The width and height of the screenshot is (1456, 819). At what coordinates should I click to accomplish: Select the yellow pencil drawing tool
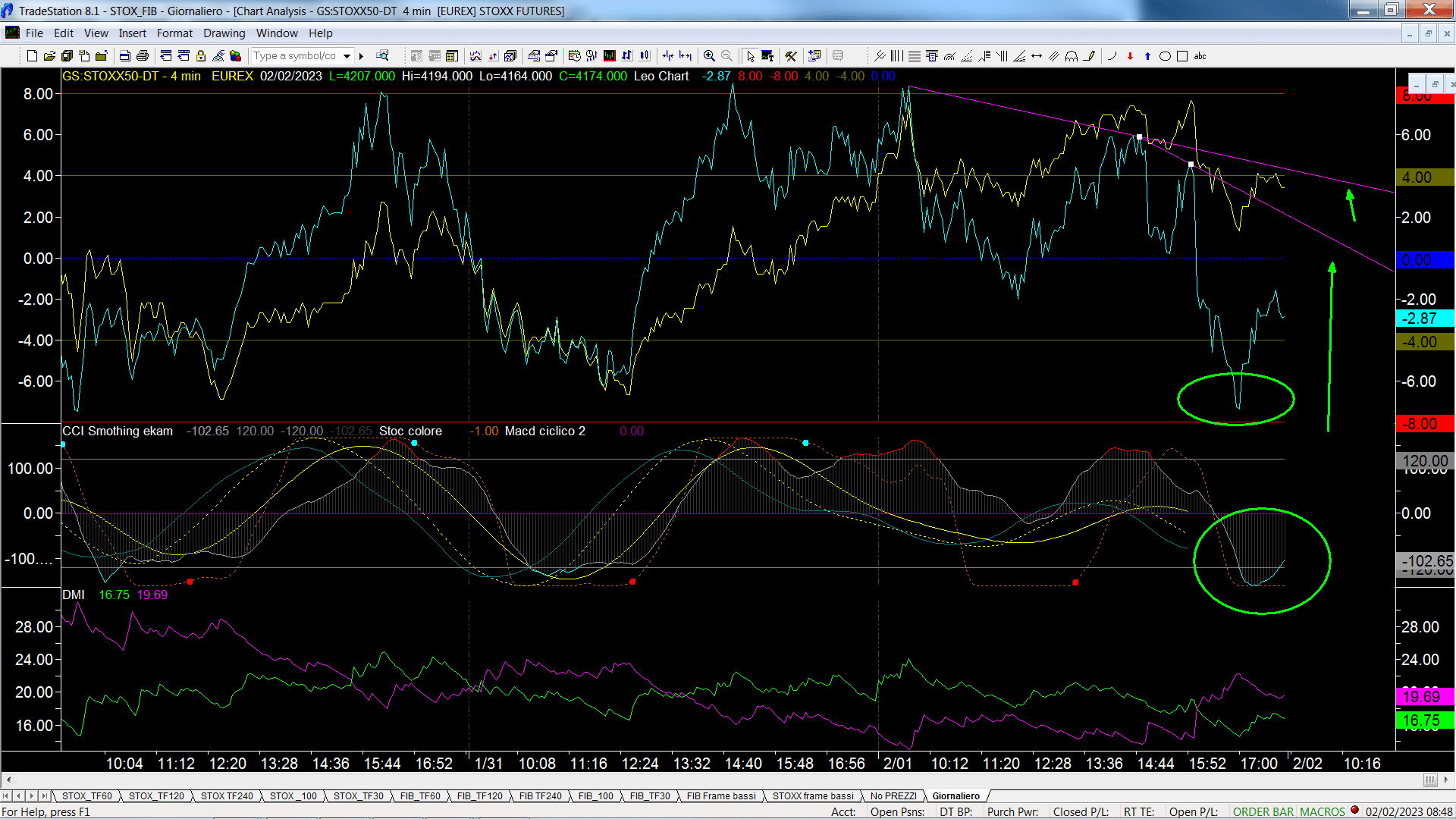pos(1090,55)
